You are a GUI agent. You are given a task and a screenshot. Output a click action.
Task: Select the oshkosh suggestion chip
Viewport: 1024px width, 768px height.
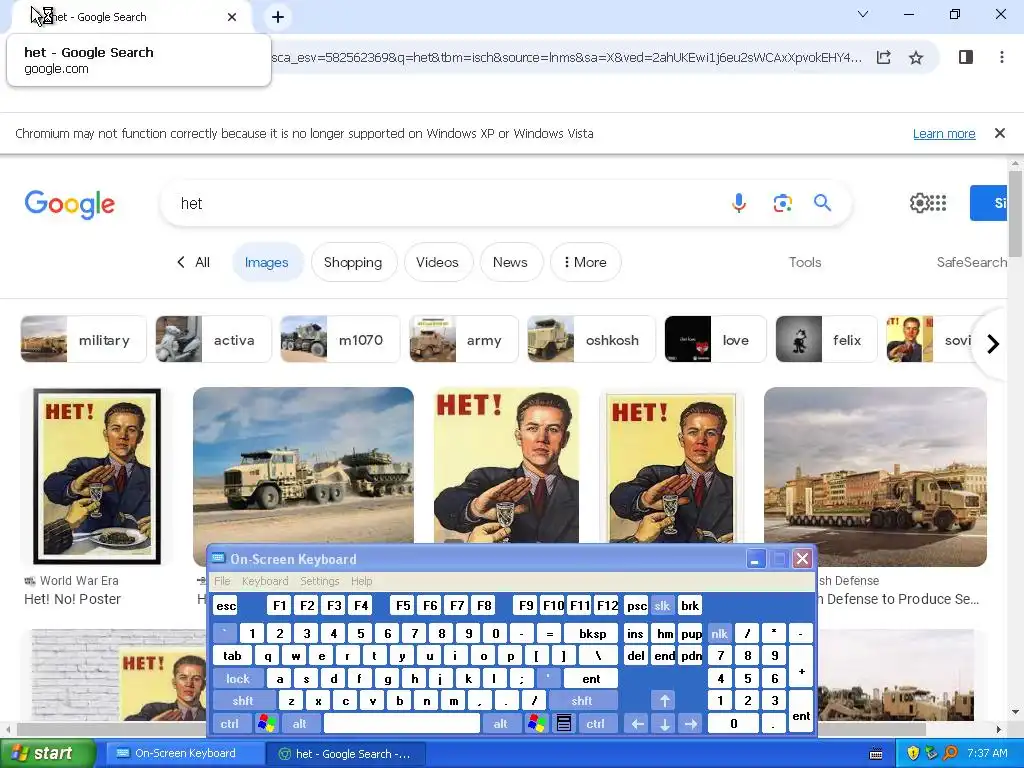point(591,339)
